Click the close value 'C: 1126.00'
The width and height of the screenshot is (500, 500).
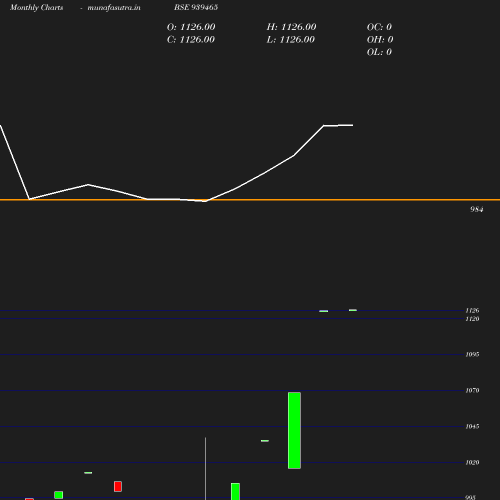(191, 40)
